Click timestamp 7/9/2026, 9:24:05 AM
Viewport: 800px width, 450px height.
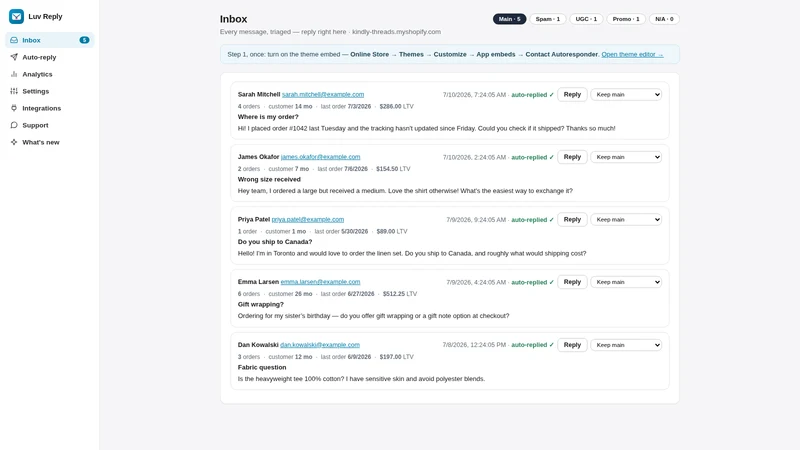(476, 220)
